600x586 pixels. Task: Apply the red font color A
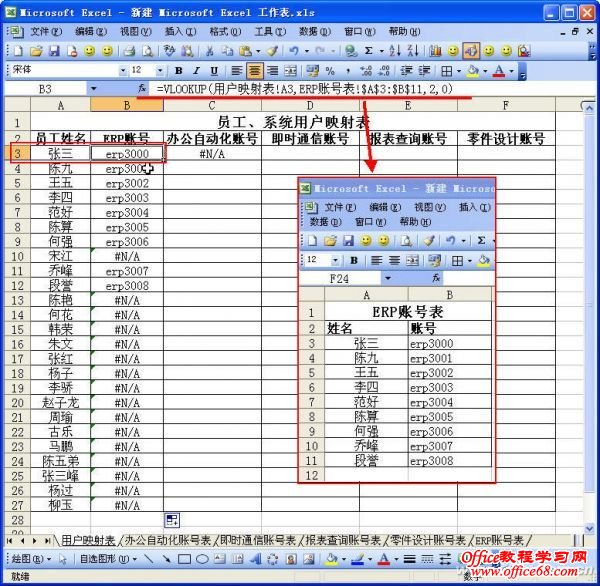[499, 71]
